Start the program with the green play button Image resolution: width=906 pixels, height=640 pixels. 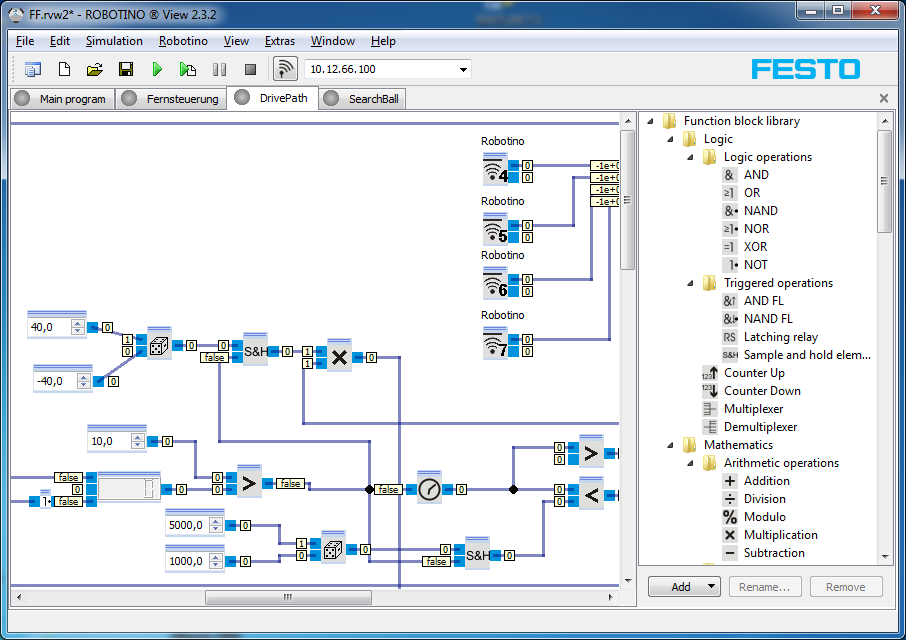click(x=157, y=69)
